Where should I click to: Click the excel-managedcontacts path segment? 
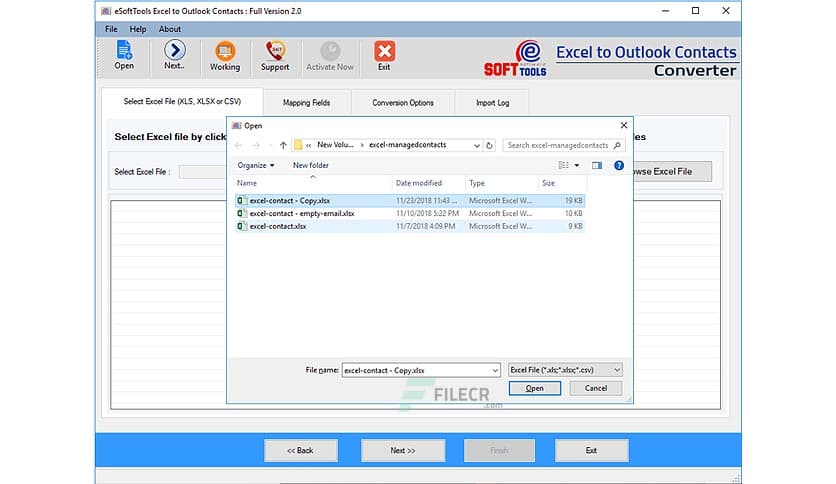pos(407,145)
